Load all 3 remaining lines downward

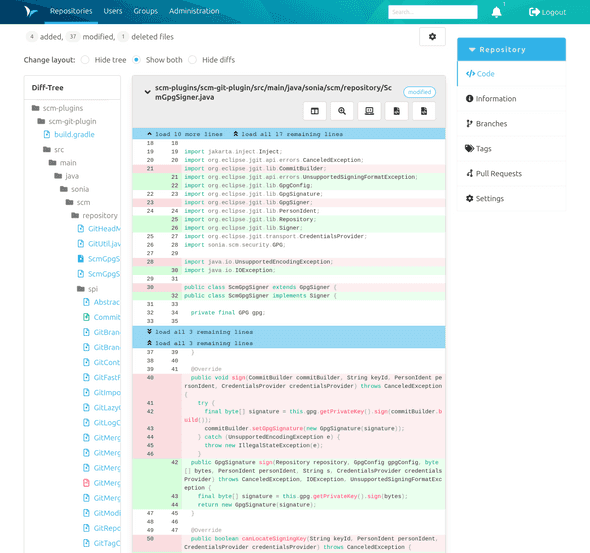[x=200, y=332]
